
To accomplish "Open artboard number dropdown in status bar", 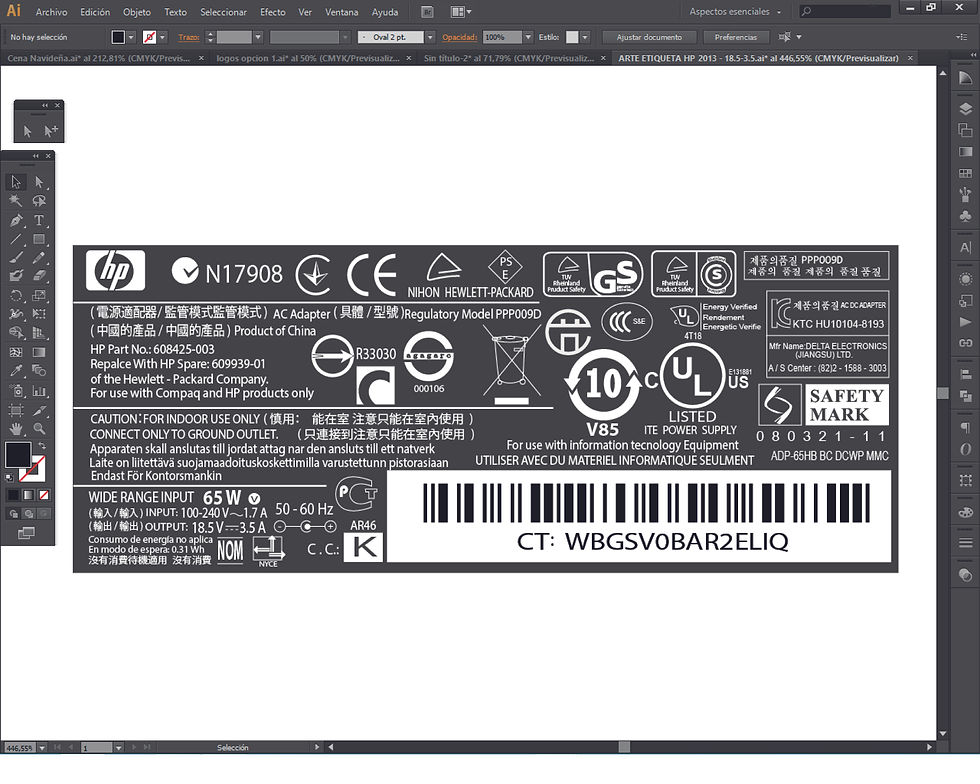I will pos(118,747).
